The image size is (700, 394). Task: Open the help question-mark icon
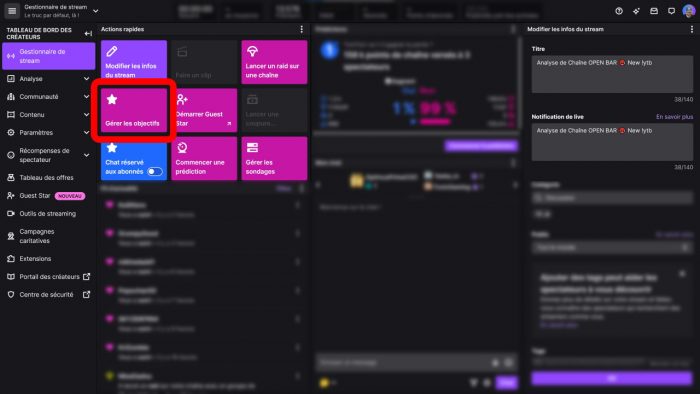[619, 11]
